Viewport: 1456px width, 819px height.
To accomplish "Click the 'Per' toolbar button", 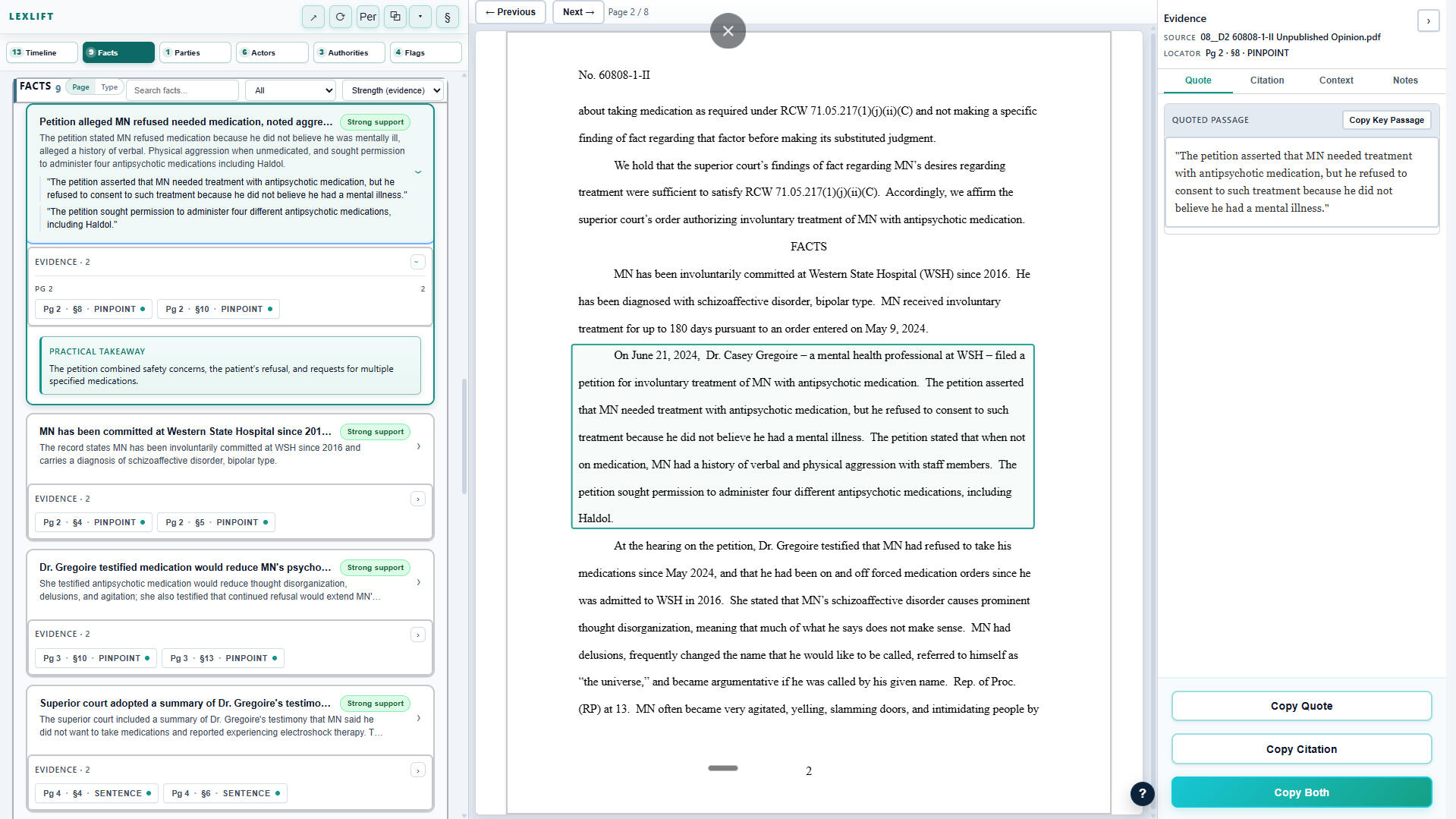I will pos(368,17).
